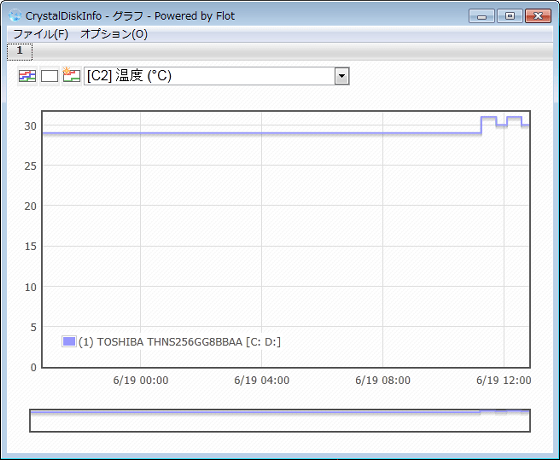Open the オプション(O) menu
The width and height of the screenshot is (560, 460).
point(114,34)
